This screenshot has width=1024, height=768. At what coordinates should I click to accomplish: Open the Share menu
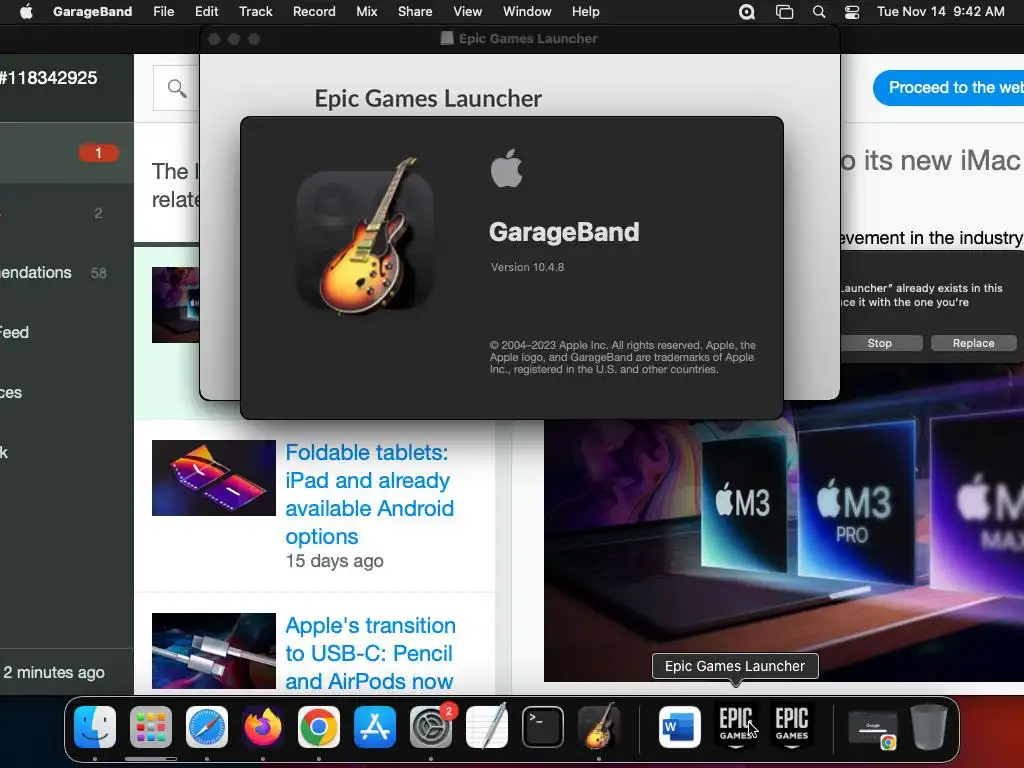(x=415, y=12)
